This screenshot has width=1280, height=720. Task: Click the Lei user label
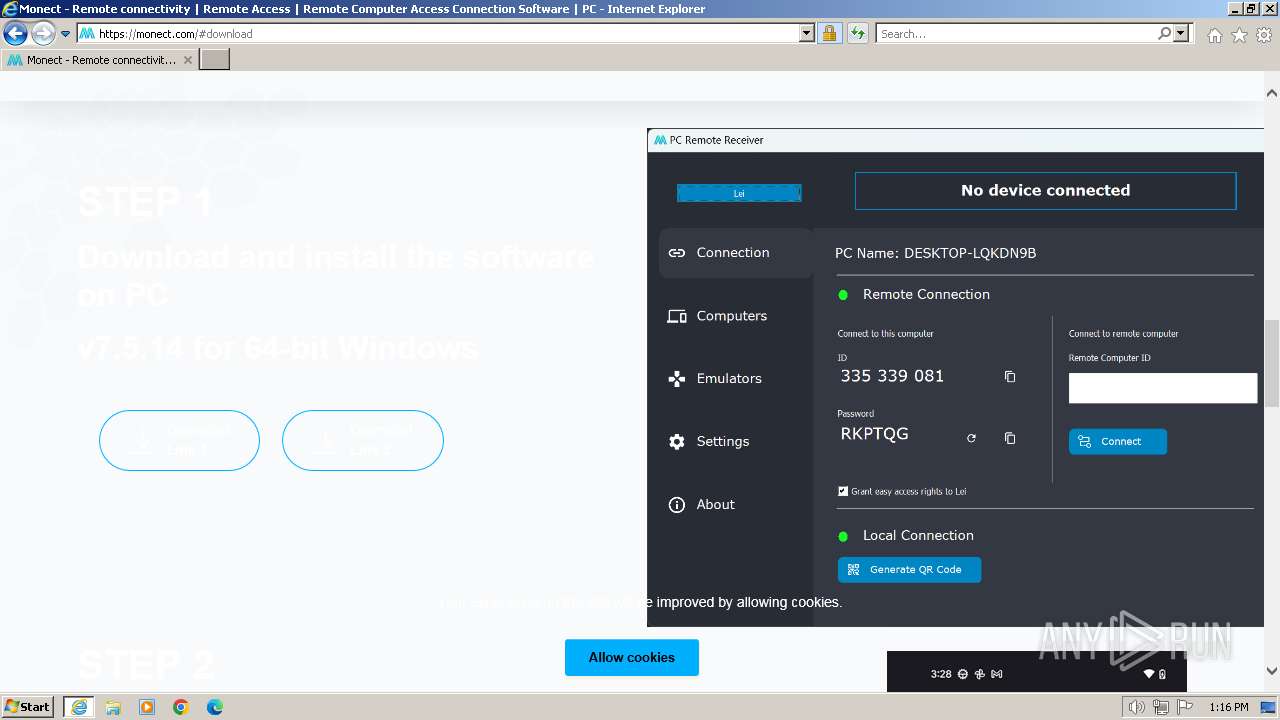739,193
